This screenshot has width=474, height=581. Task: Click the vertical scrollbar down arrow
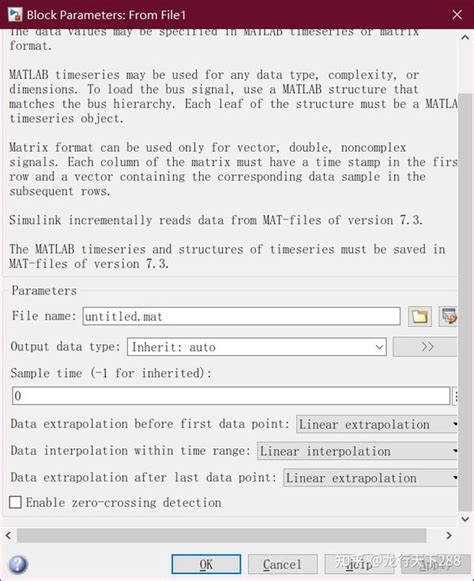click(x=465, y=519)
